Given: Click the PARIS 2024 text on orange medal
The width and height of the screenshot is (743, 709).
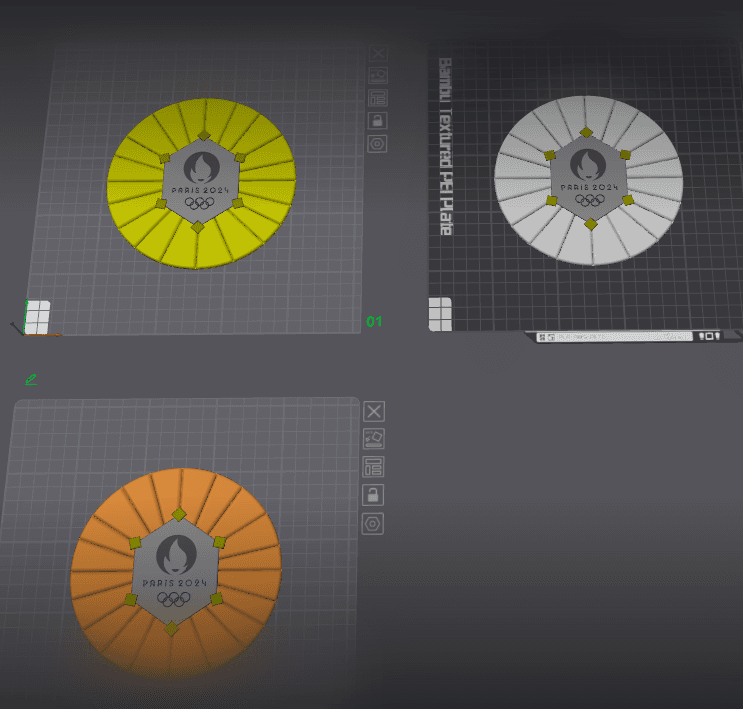Looking at the screenshot, I should click(x=175, y=583).
